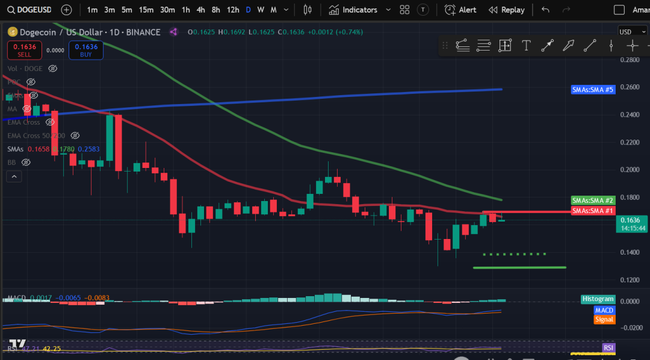Toggle visibility of BB indicator

pos(26,162)
